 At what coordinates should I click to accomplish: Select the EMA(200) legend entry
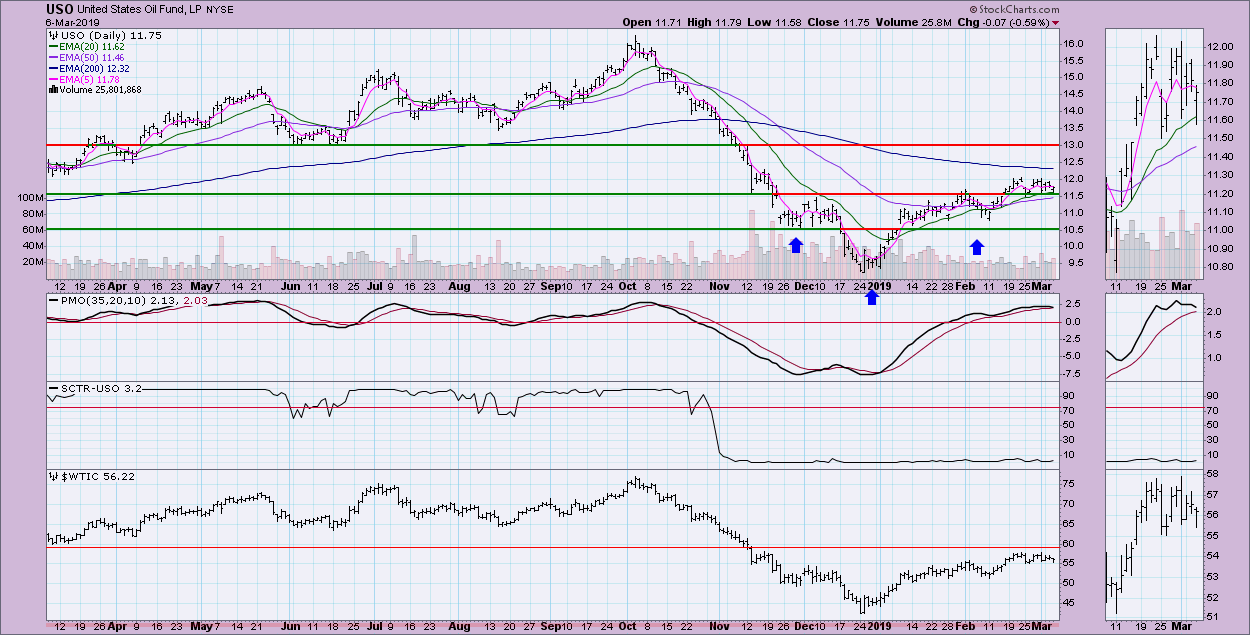pos(87,68)
